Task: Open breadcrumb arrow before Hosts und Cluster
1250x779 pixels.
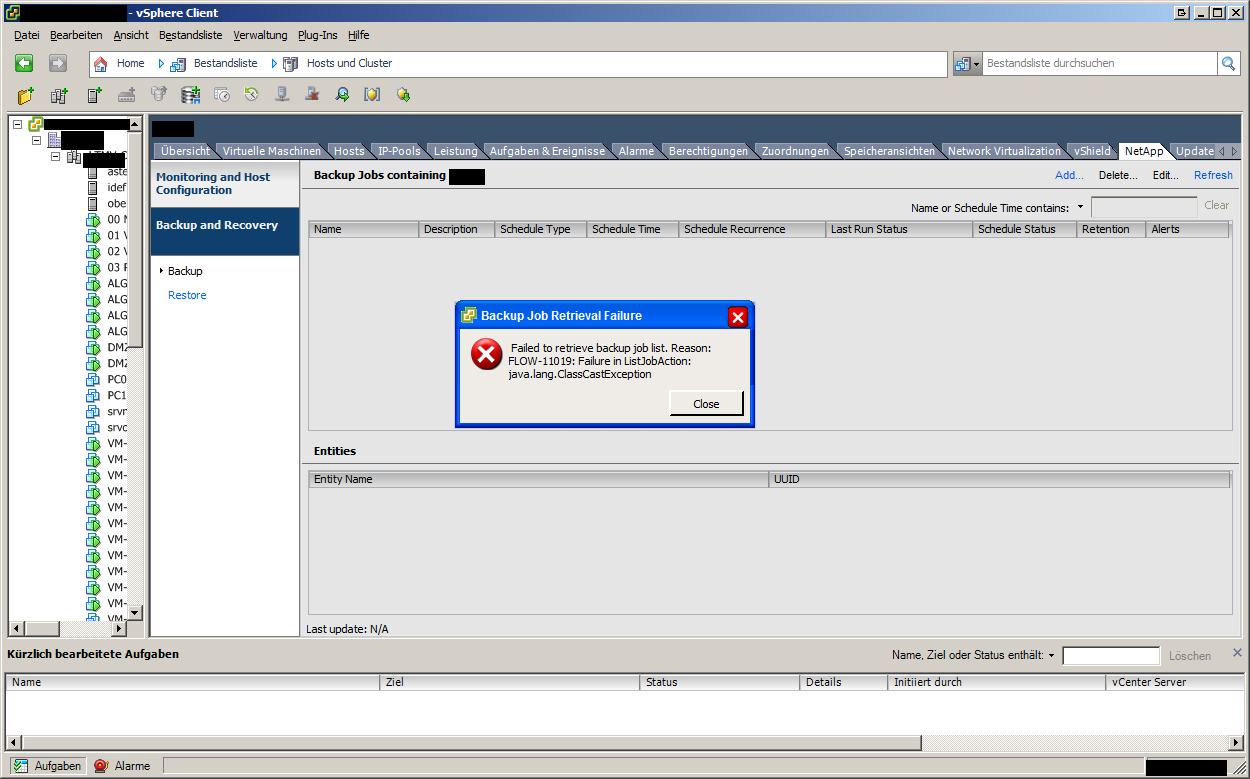Action: click(274, 63)
